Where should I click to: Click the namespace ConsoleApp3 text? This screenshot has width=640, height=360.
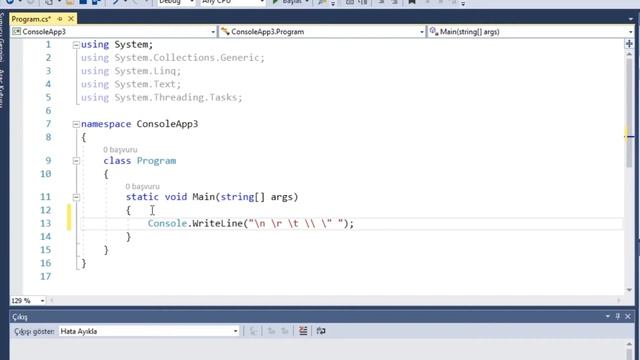[140, 124]
